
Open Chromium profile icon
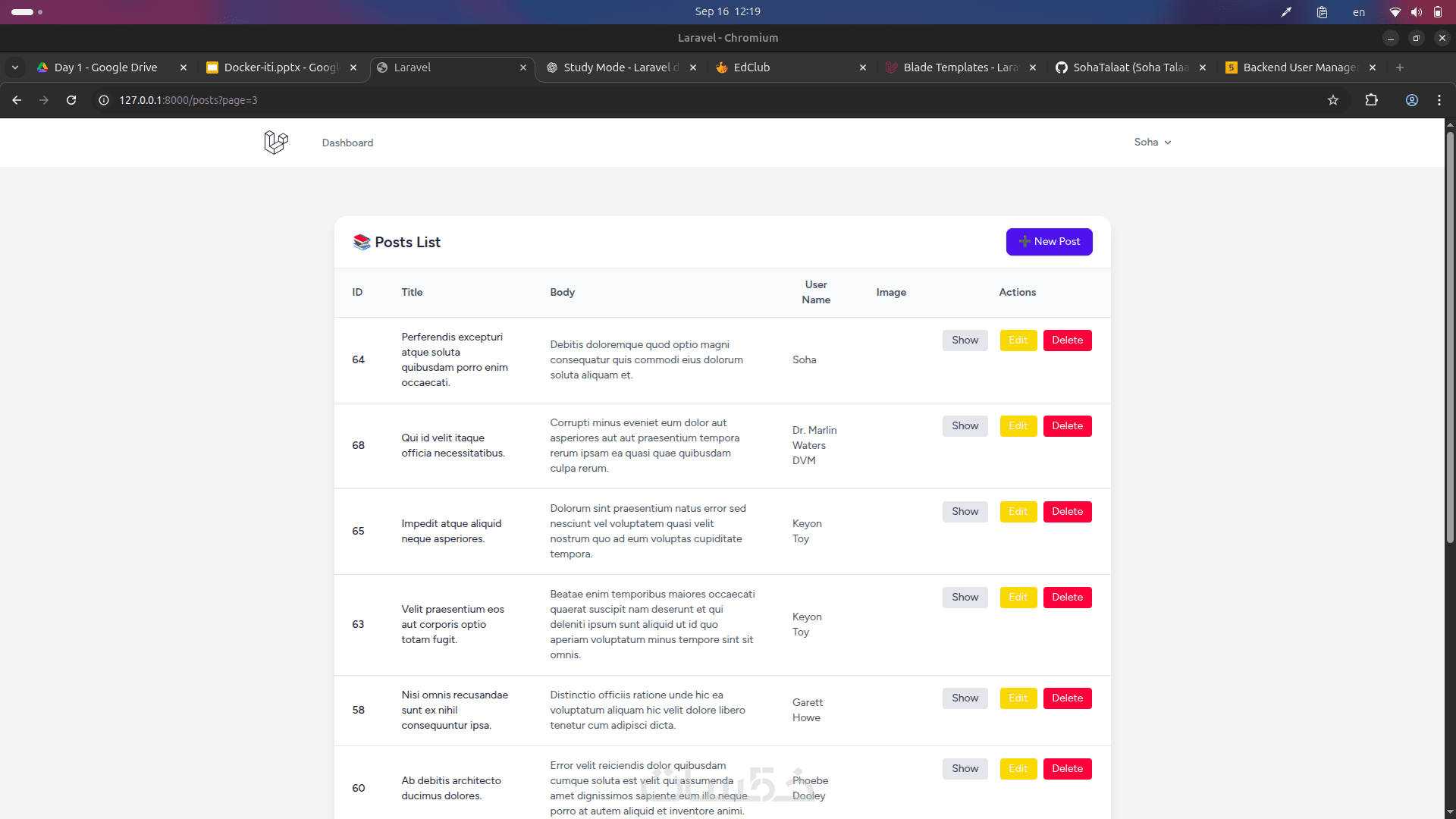tap(1411, 100)
